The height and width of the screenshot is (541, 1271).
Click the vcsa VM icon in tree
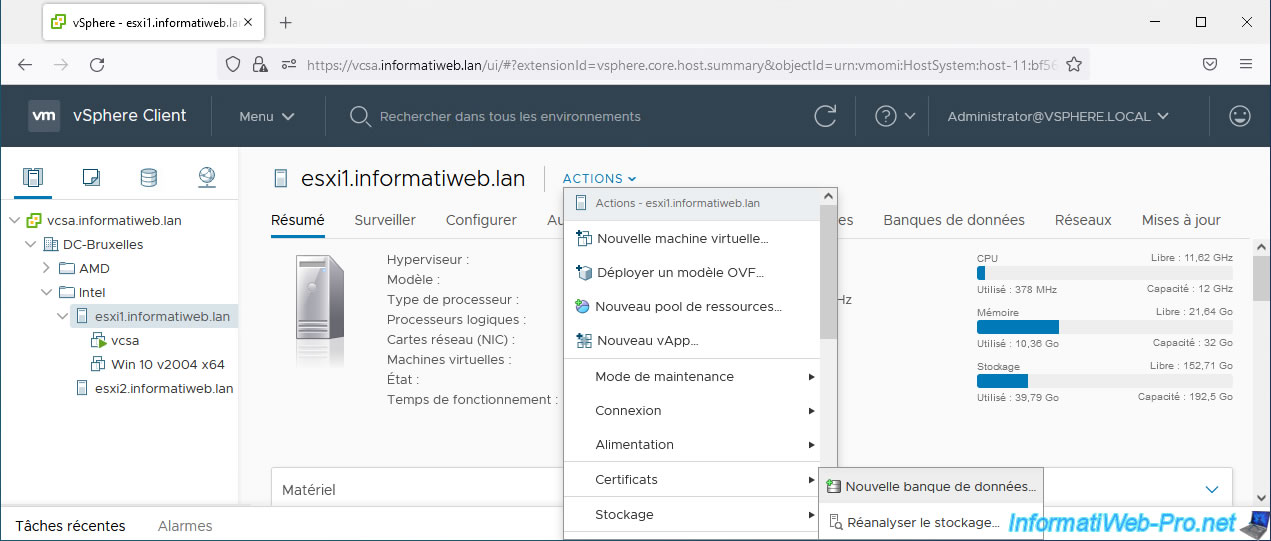coord(99,341)
